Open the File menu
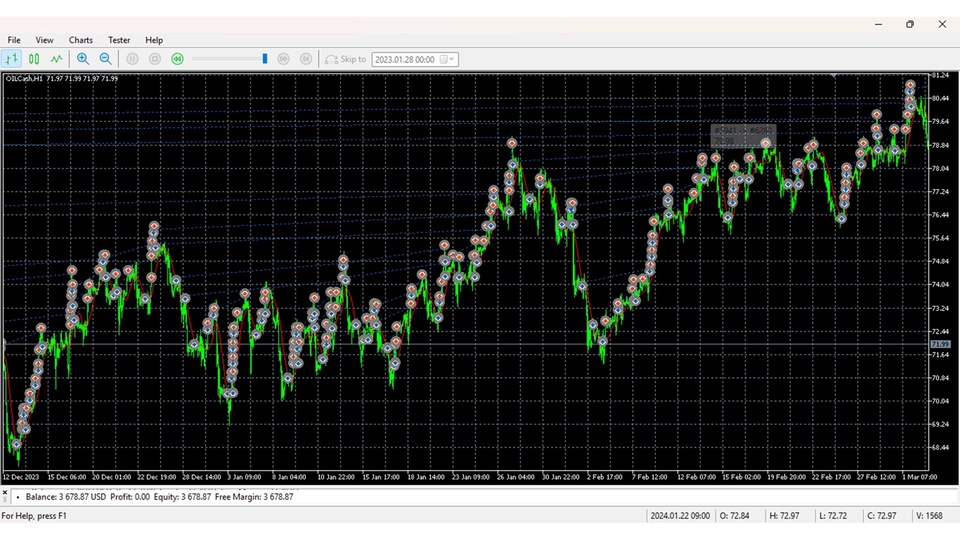Image resolution: width=960 pixels, height=540 pixels. click(x=14, y=40)
